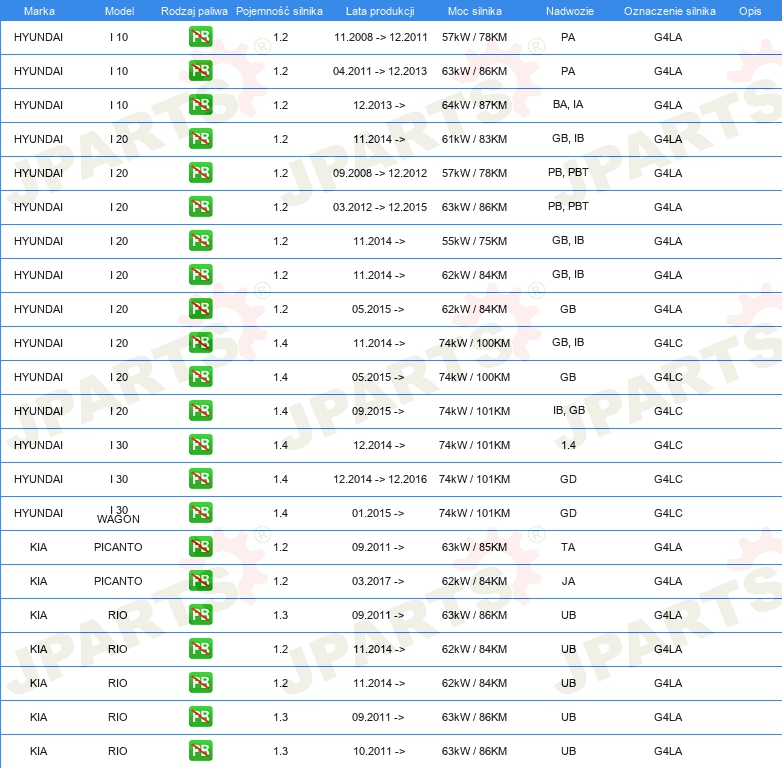Select the 'I 30 WAGON' model cell

point(118,514)
